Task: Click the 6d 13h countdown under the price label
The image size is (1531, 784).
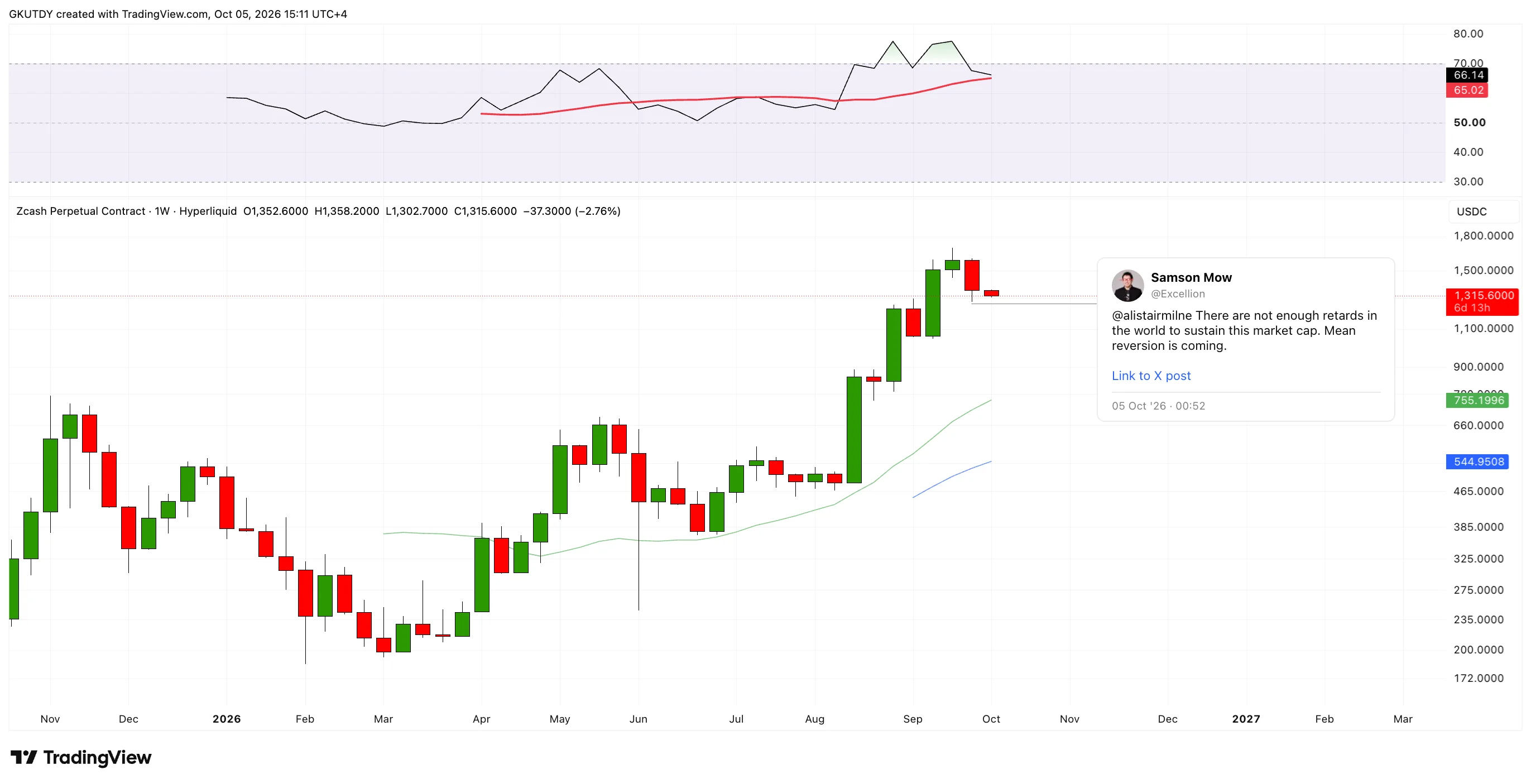Action: coord(1472,308)
